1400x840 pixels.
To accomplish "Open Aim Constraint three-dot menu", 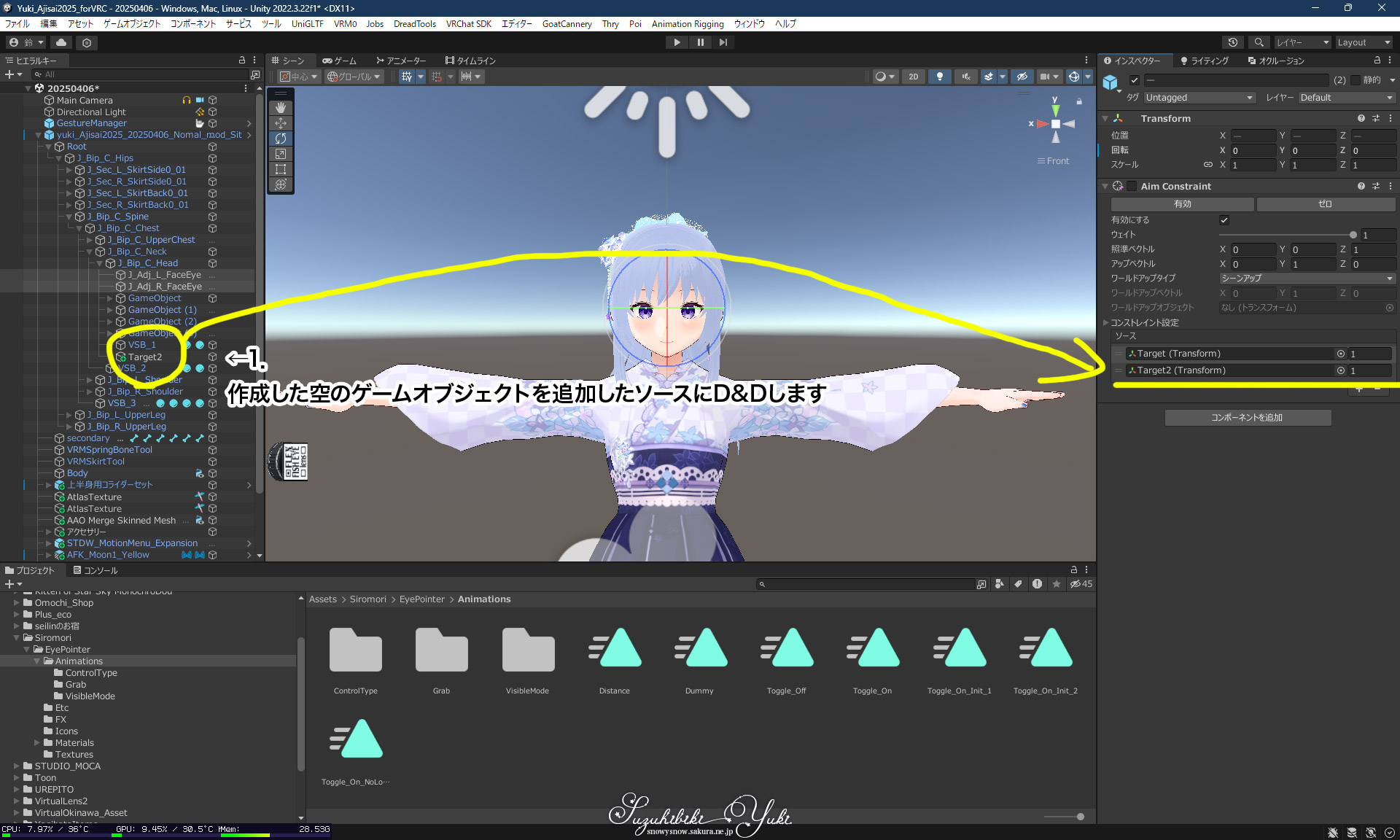I will click(1391, 186).
